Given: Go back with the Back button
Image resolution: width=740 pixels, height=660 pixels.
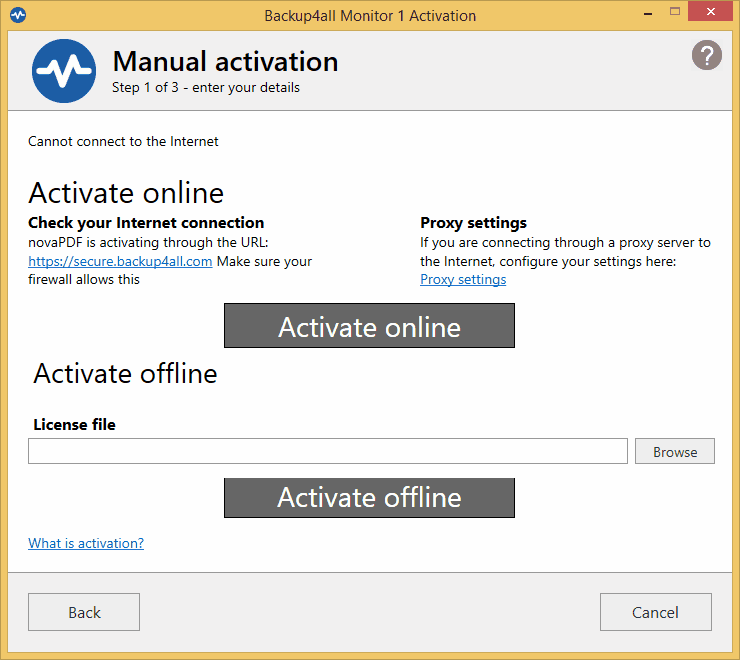Looking at the screenshot, I should pyautogui.click(x=84, y=612).
